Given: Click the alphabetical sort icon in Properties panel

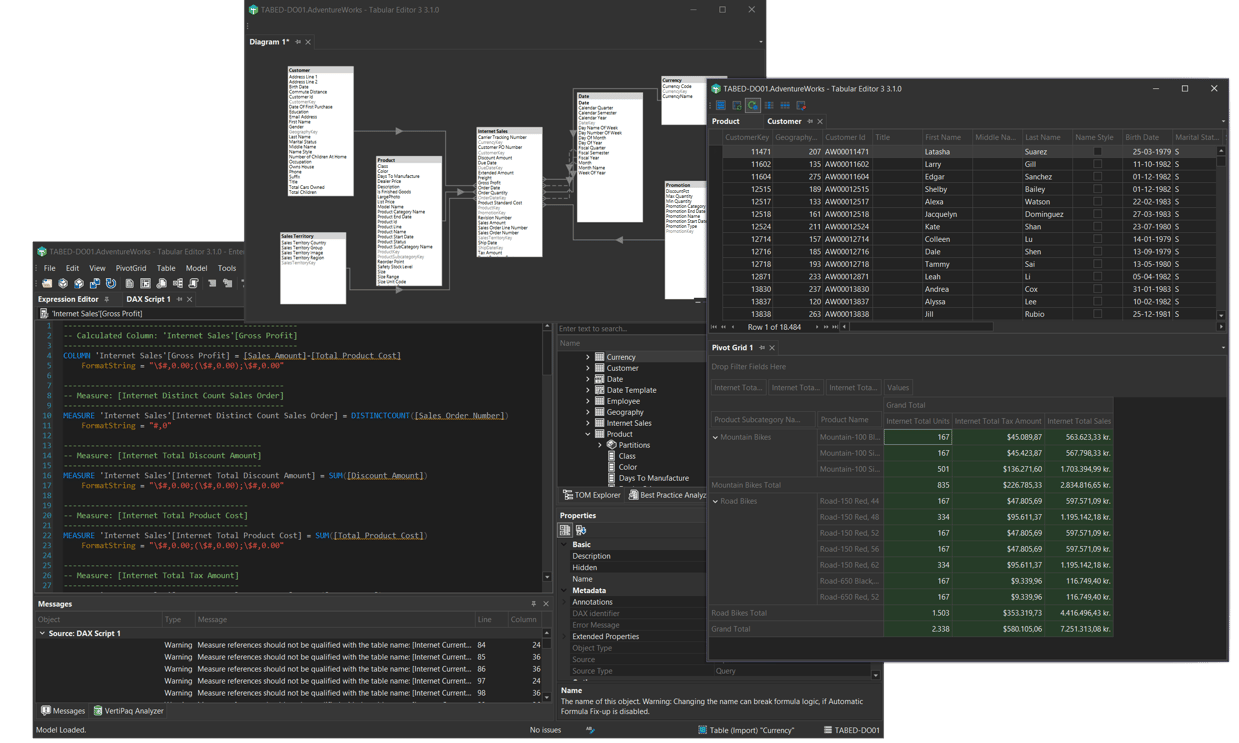Looking at the screenshot, I should (582, 531).
